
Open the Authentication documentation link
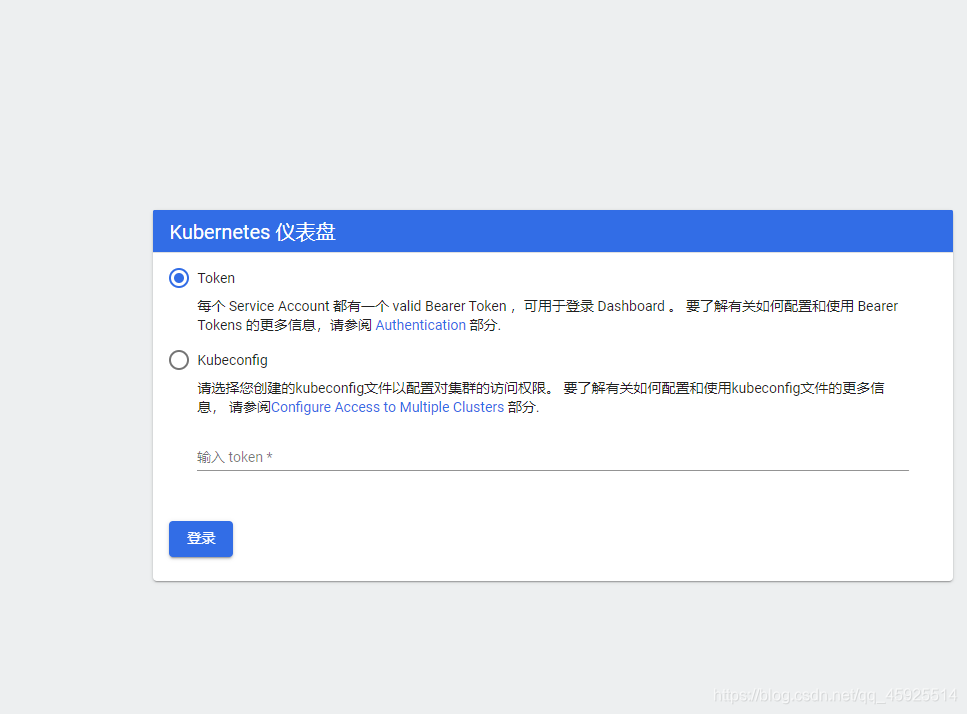[421, 325]
